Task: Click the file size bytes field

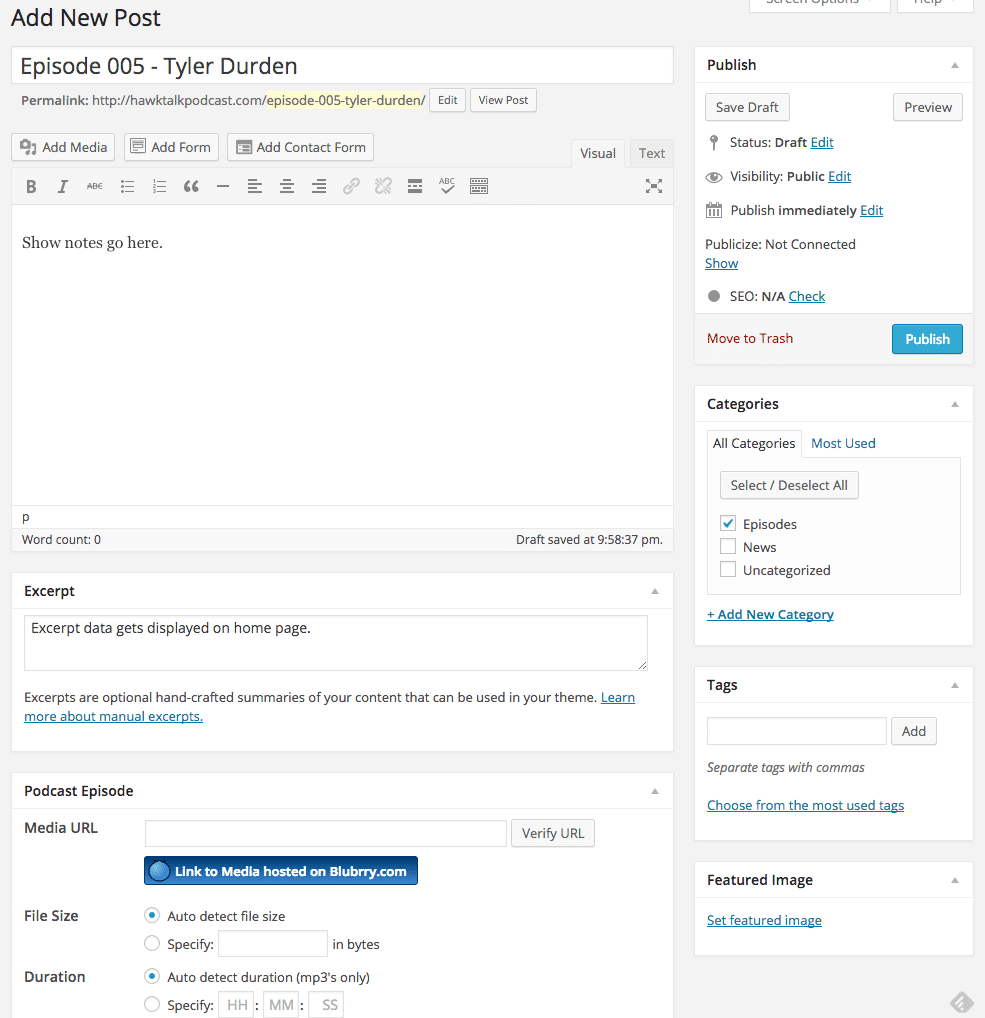Action: click(273, 943)
